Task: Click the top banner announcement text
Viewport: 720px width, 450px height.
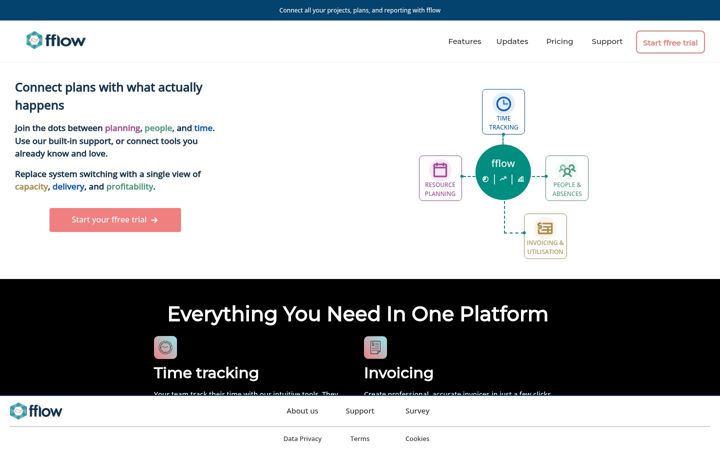Action: (360, 10)
